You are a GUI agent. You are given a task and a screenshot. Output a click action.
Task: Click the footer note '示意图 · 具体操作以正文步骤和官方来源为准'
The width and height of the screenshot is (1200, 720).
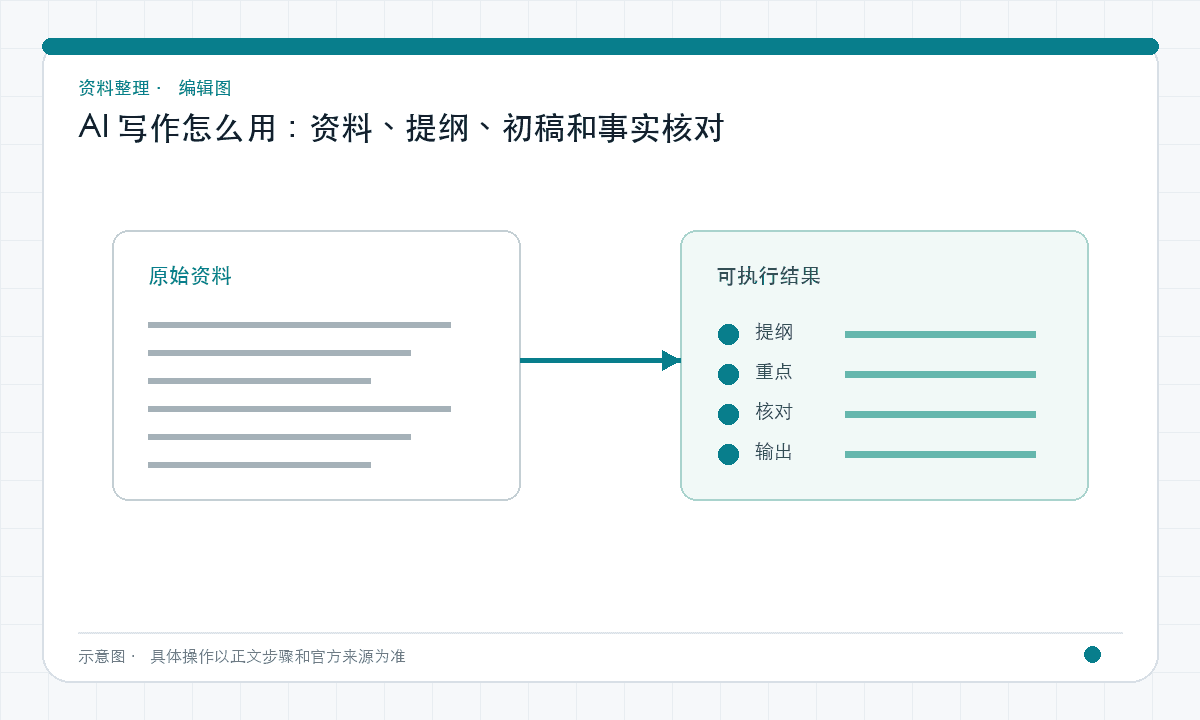coord(242,656)
